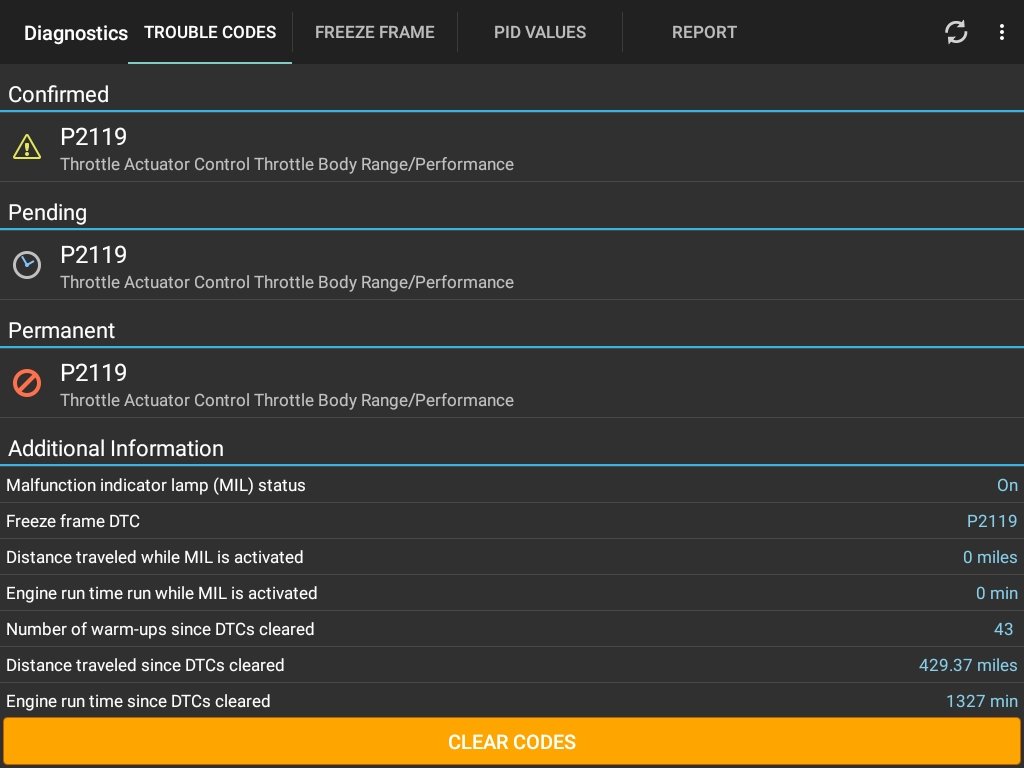The height and width of the screenshot is (768, 1024).
Task: Switch to the Trouble Codes tab
Action: tap(210, 32)
